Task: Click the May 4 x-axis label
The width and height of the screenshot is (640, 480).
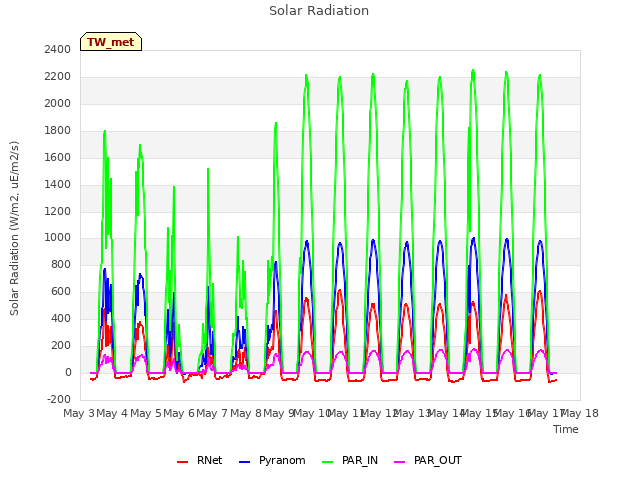Action: tap(112, 413)
